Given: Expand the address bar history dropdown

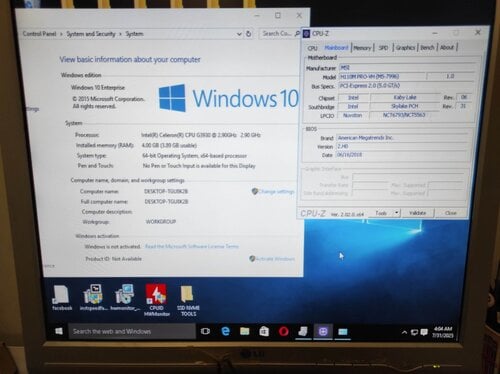Looking at the screenshot, I should coord(239,34).
